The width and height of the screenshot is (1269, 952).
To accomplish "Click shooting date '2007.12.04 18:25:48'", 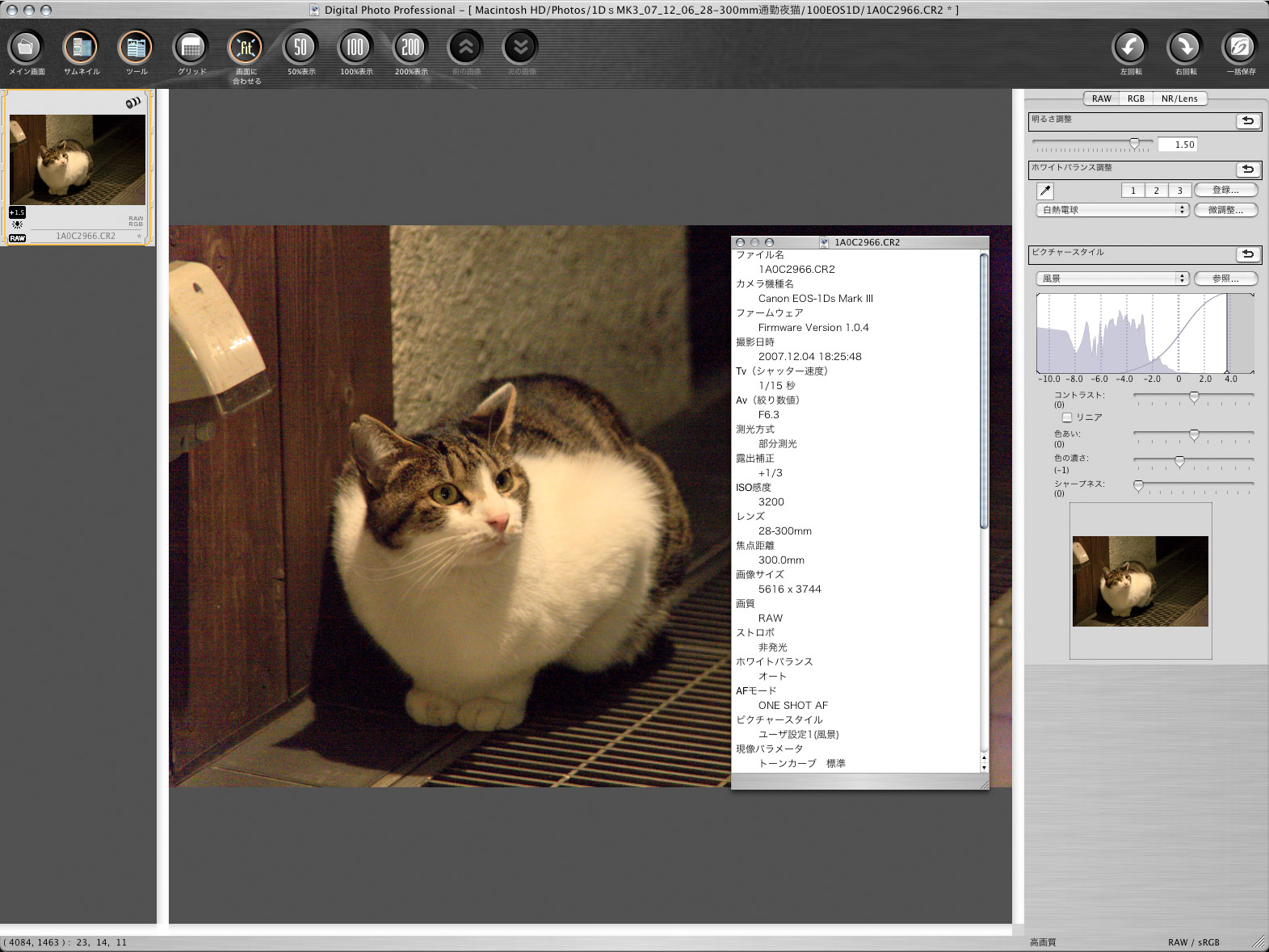I will pyautogui.click(x=809, y=357).
